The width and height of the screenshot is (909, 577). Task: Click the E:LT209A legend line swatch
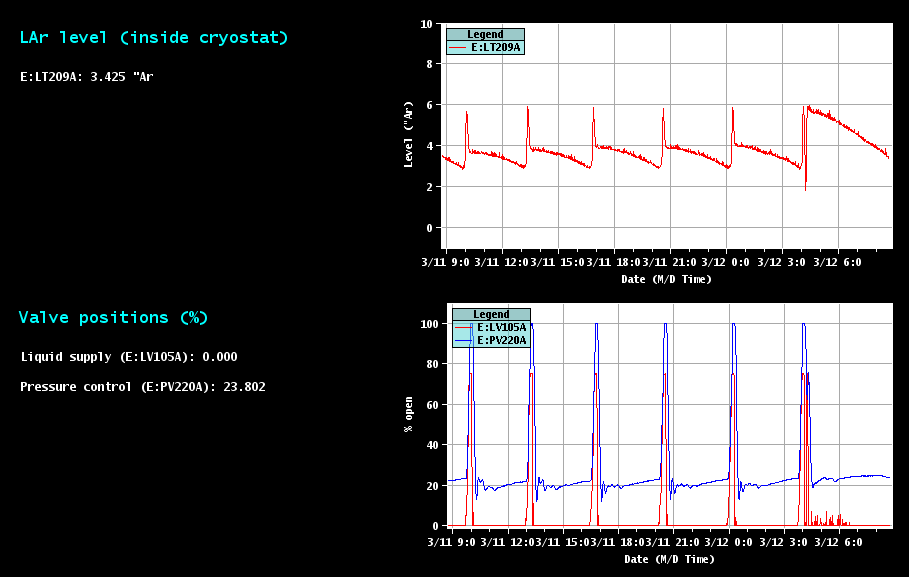458,47
